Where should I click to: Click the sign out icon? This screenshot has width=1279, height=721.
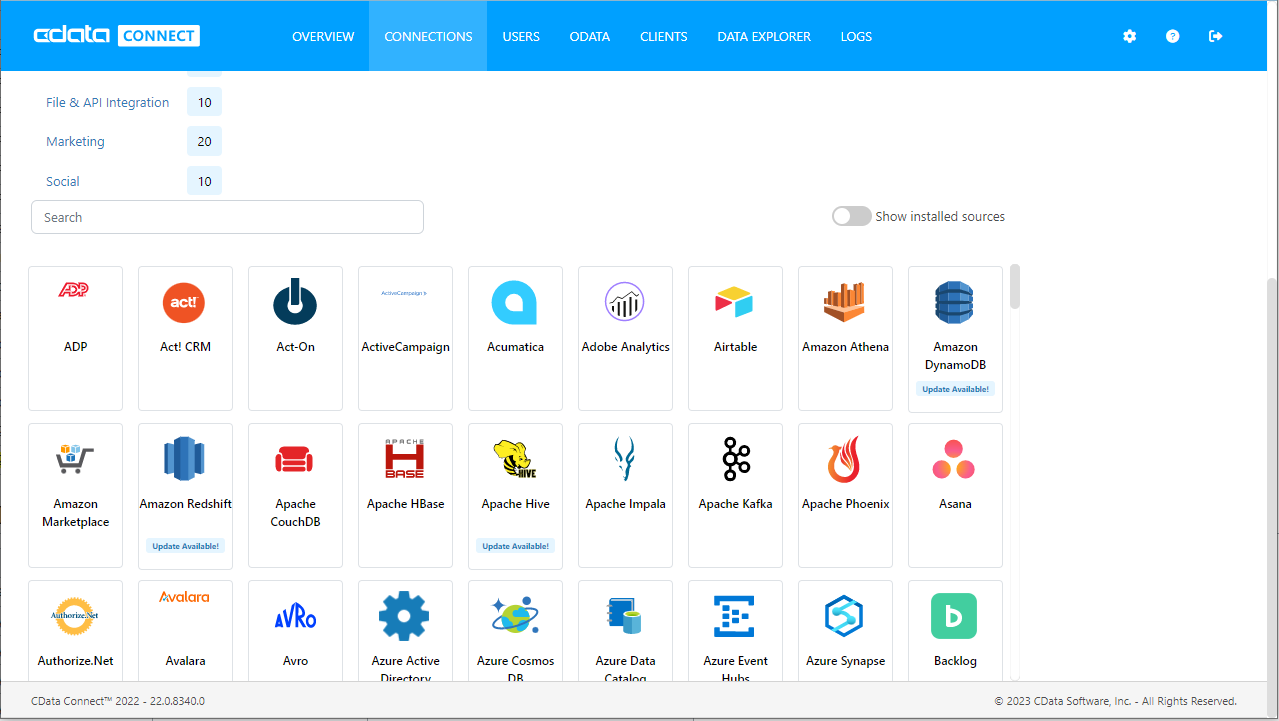click(x=1216, y=36)
